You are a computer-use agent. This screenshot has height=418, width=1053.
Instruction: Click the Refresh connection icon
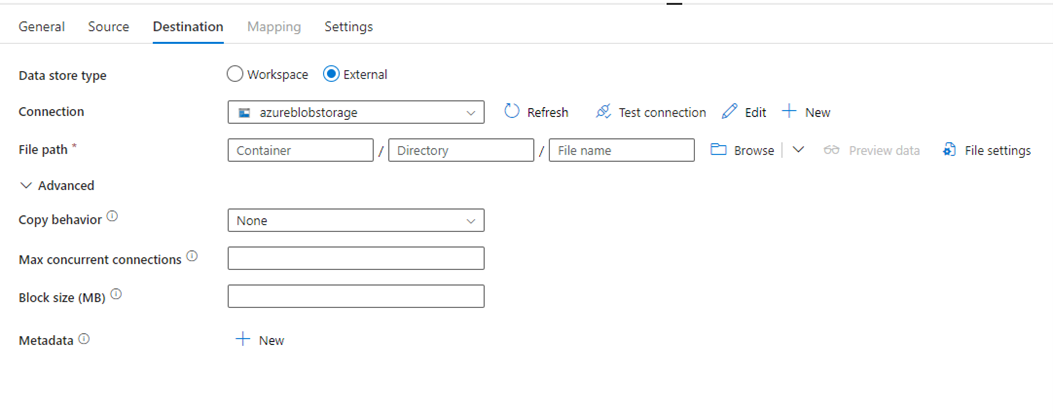click(512, 112)
